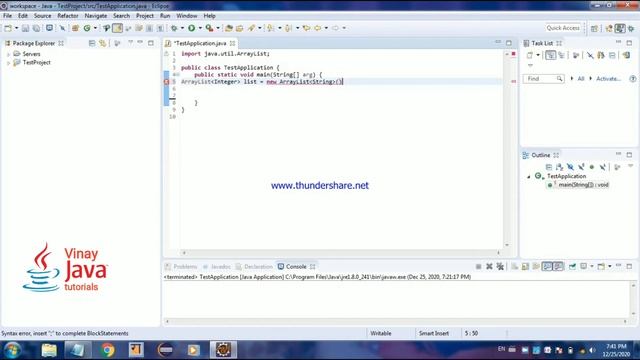This screenshot has width=640, height=360.
Task: Expand the TestProject tree node
Action: 9,63
